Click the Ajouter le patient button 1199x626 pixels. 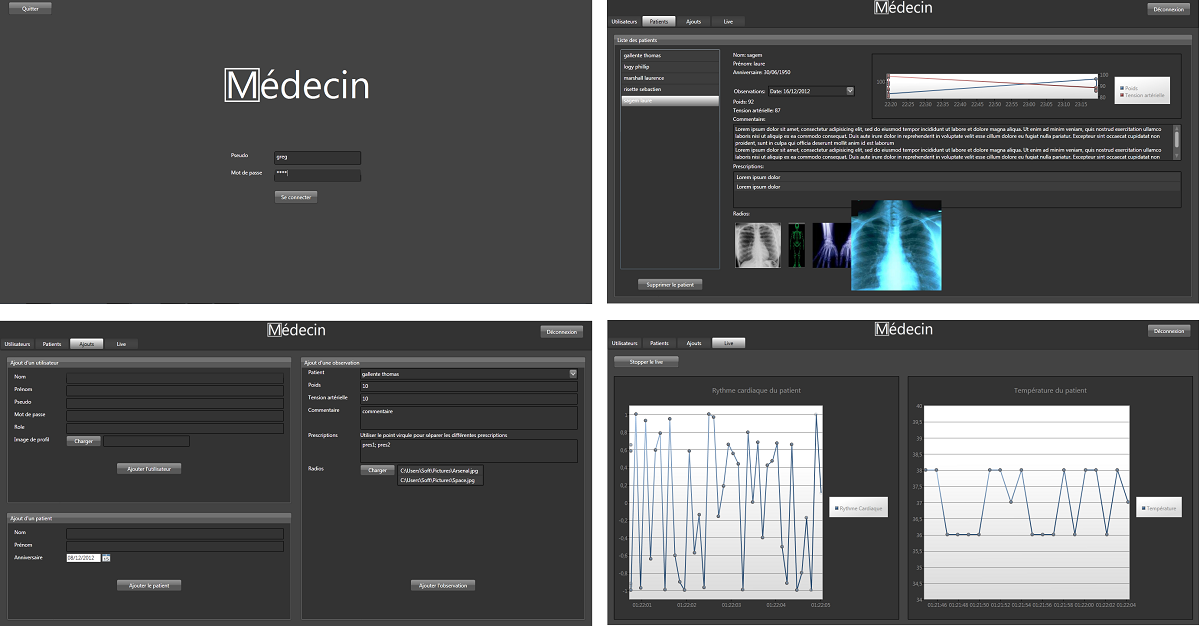coord(149,585)
